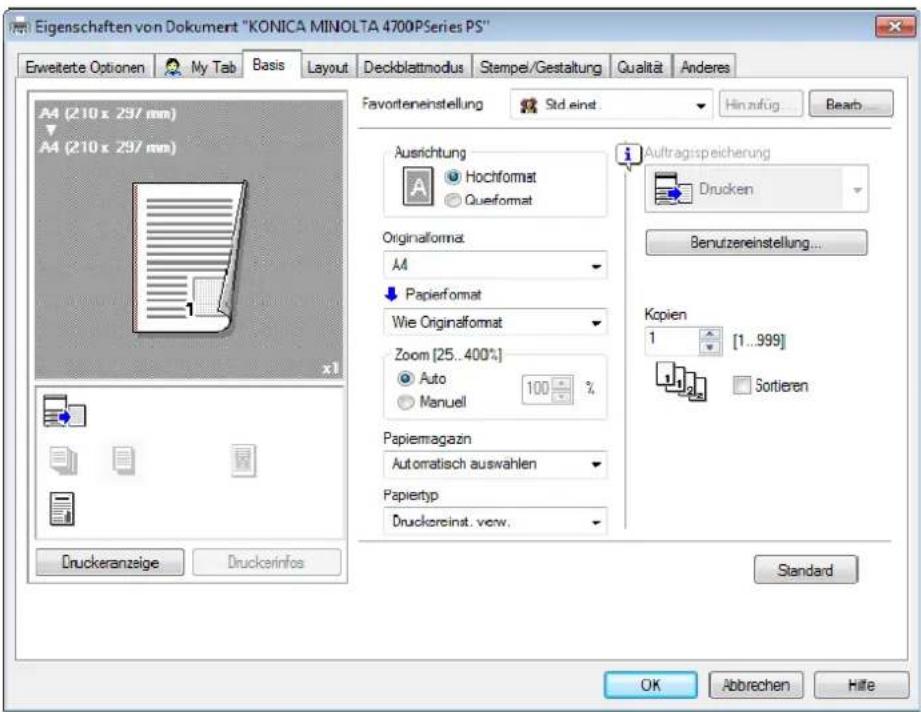Viewport: 921px width, 712px height.
Task: Click the Standard reset button
Action: 805,570
